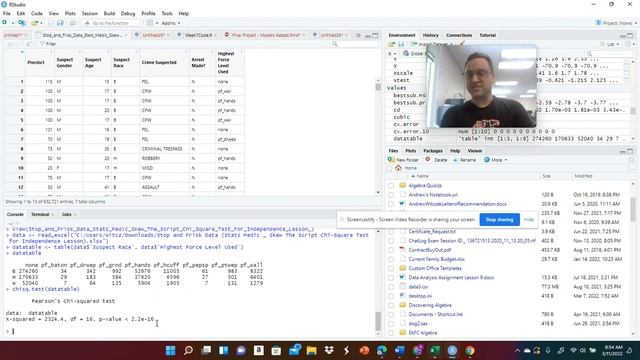This screenshot has width=640, height=360.
Task: Tick the checkbox beside Current Family Budget.xlsx
Action: coord(391,259)
